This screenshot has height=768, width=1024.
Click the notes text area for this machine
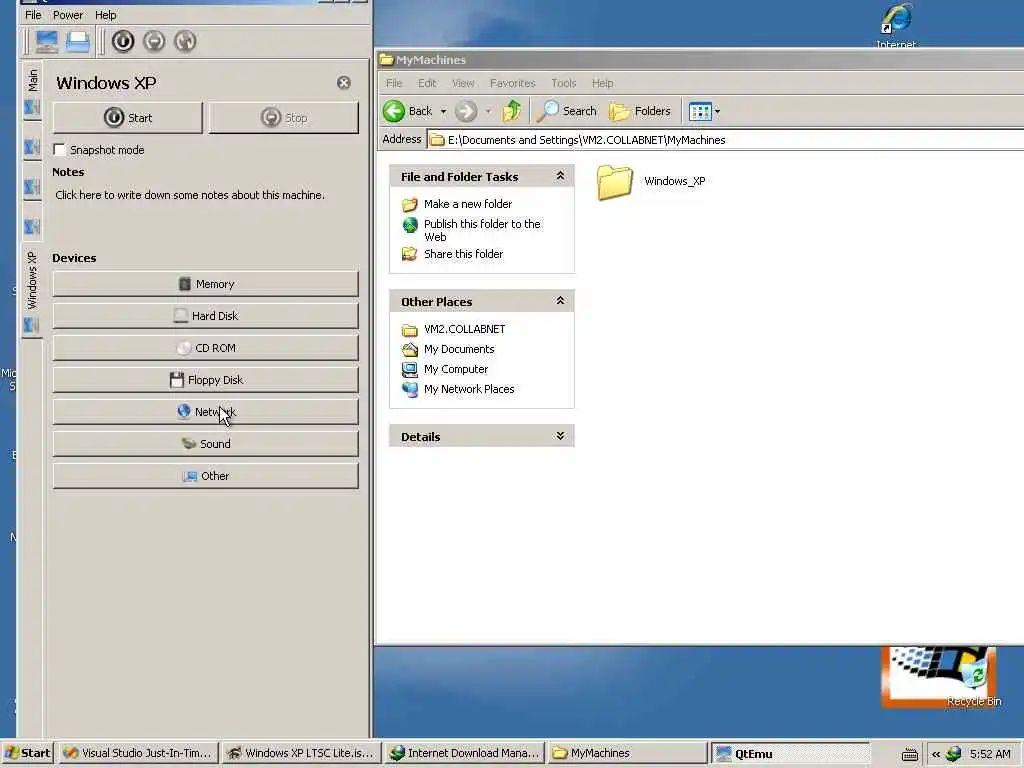coord(205,210)
